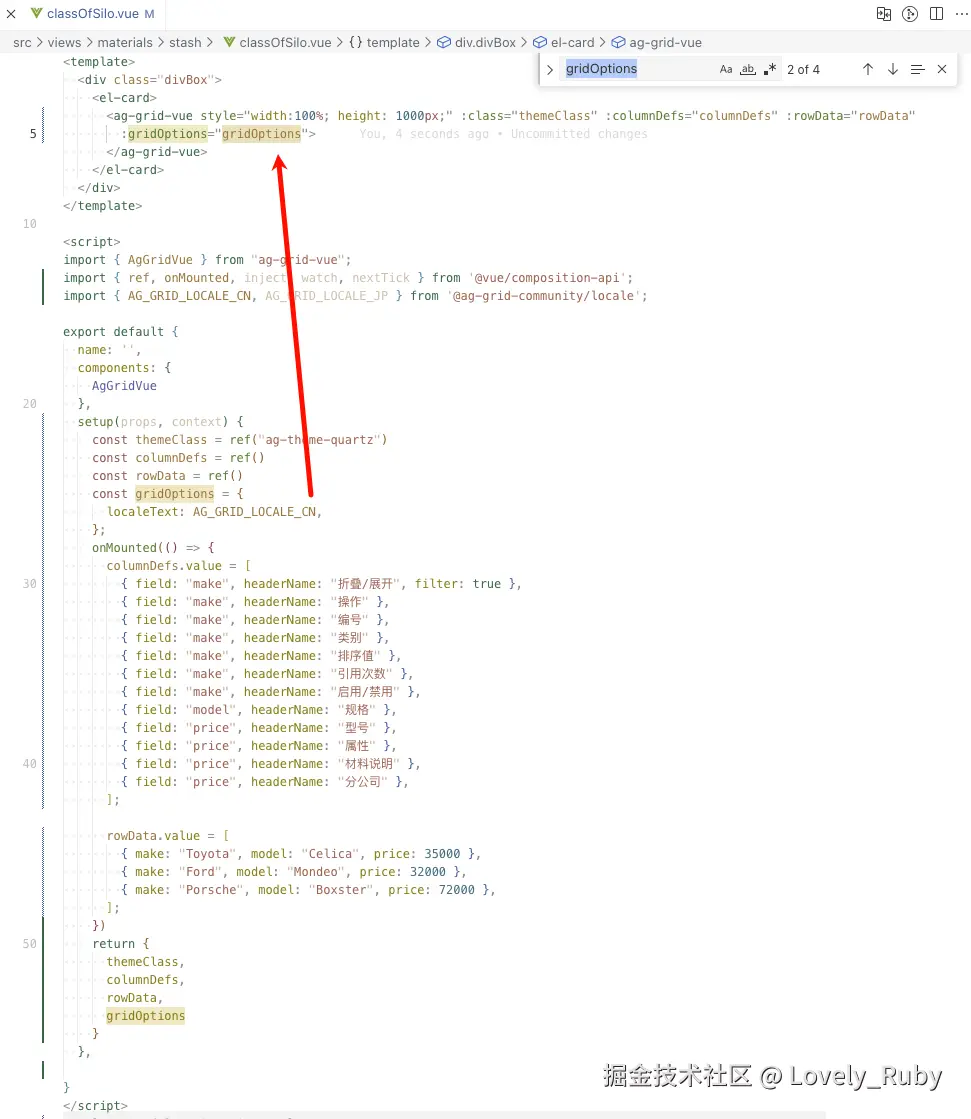Click the AG_GRID_LOCALE_JP import name

[x=326, y=295]
